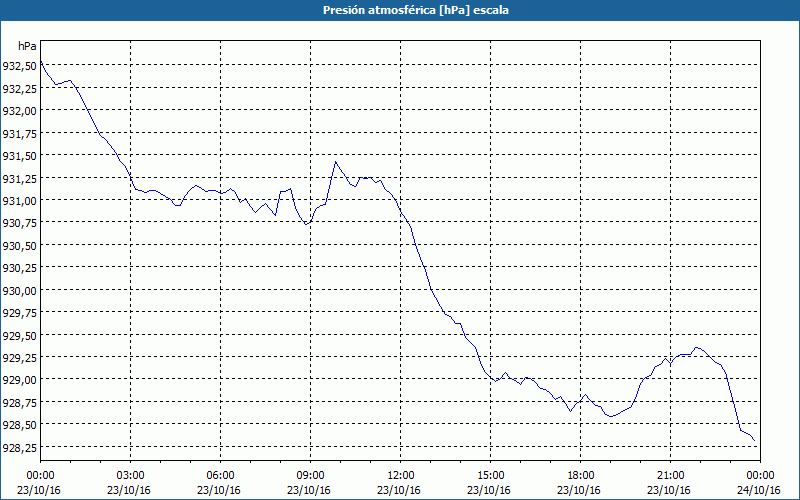This screenshot has height=500, width=800.
Task: Click the title bar 'Presión atmosférica [hPa] escala'
Action: [x=416, y=10]
